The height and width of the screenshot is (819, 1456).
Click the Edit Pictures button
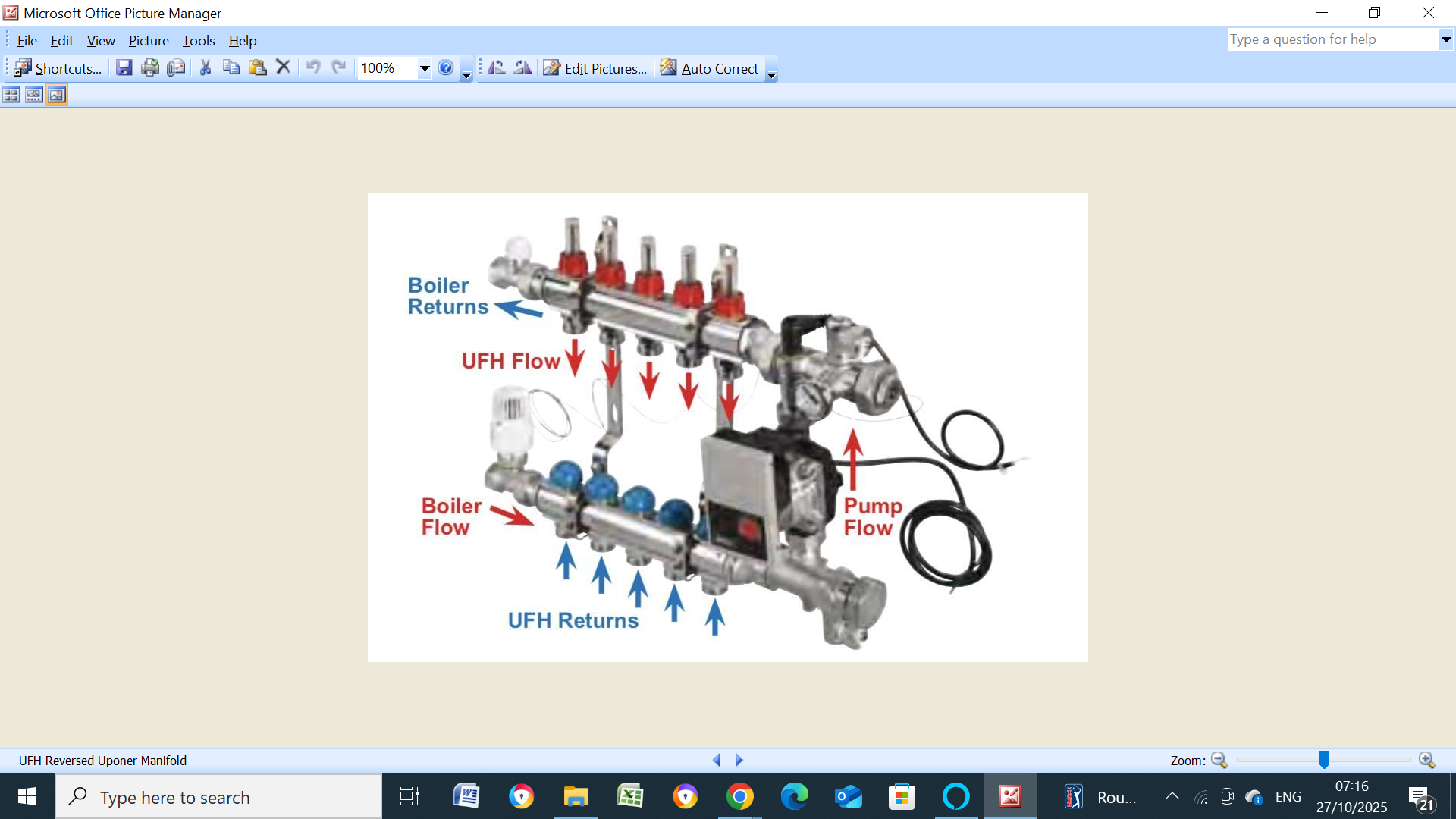coord(596,68)
